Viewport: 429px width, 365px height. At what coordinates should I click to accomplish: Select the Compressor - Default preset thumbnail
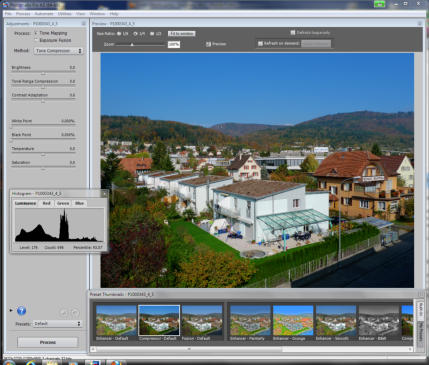pos(159,320)
